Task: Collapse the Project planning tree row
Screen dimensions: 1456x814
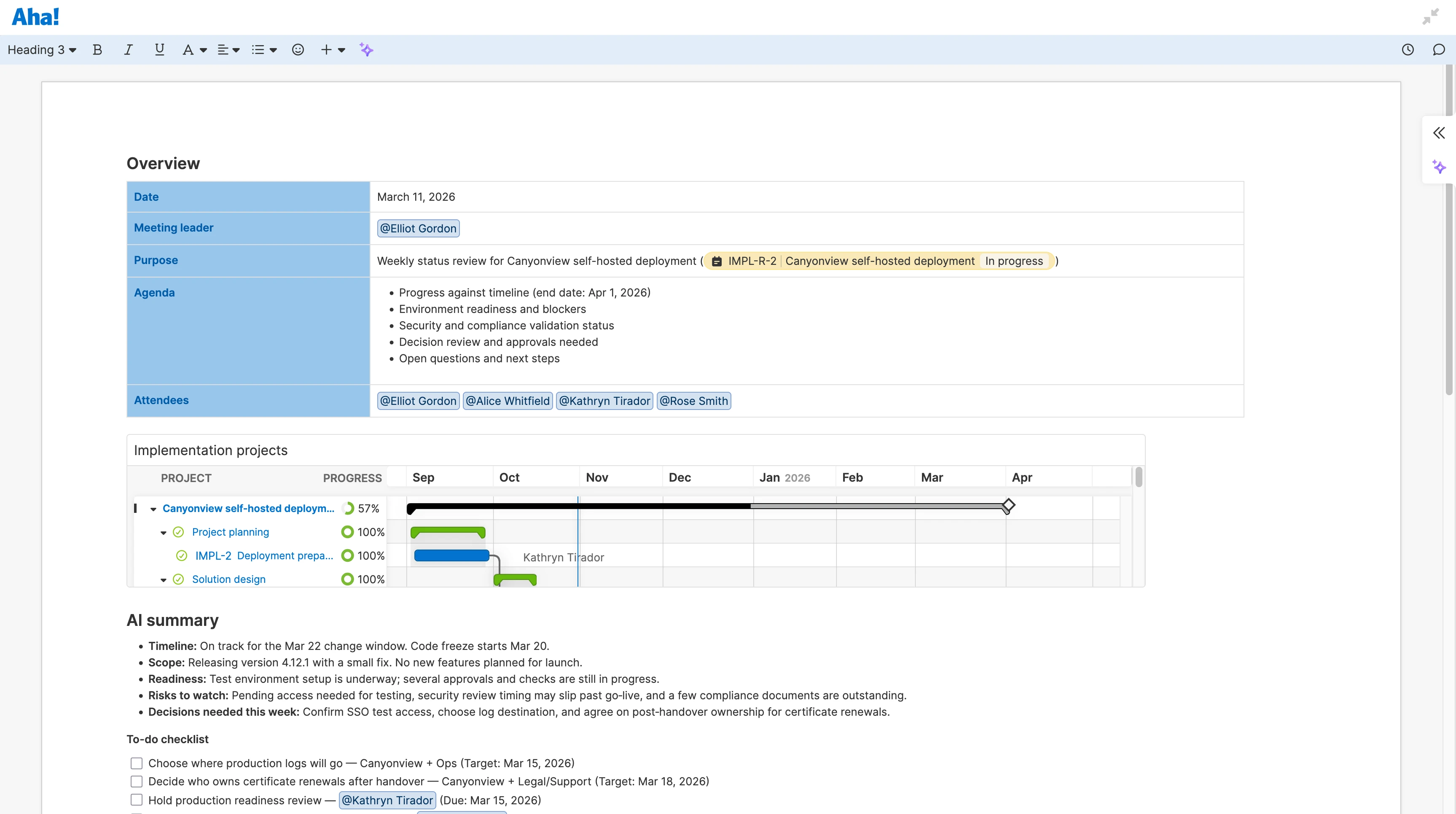Action: click(x=164, y=532)
